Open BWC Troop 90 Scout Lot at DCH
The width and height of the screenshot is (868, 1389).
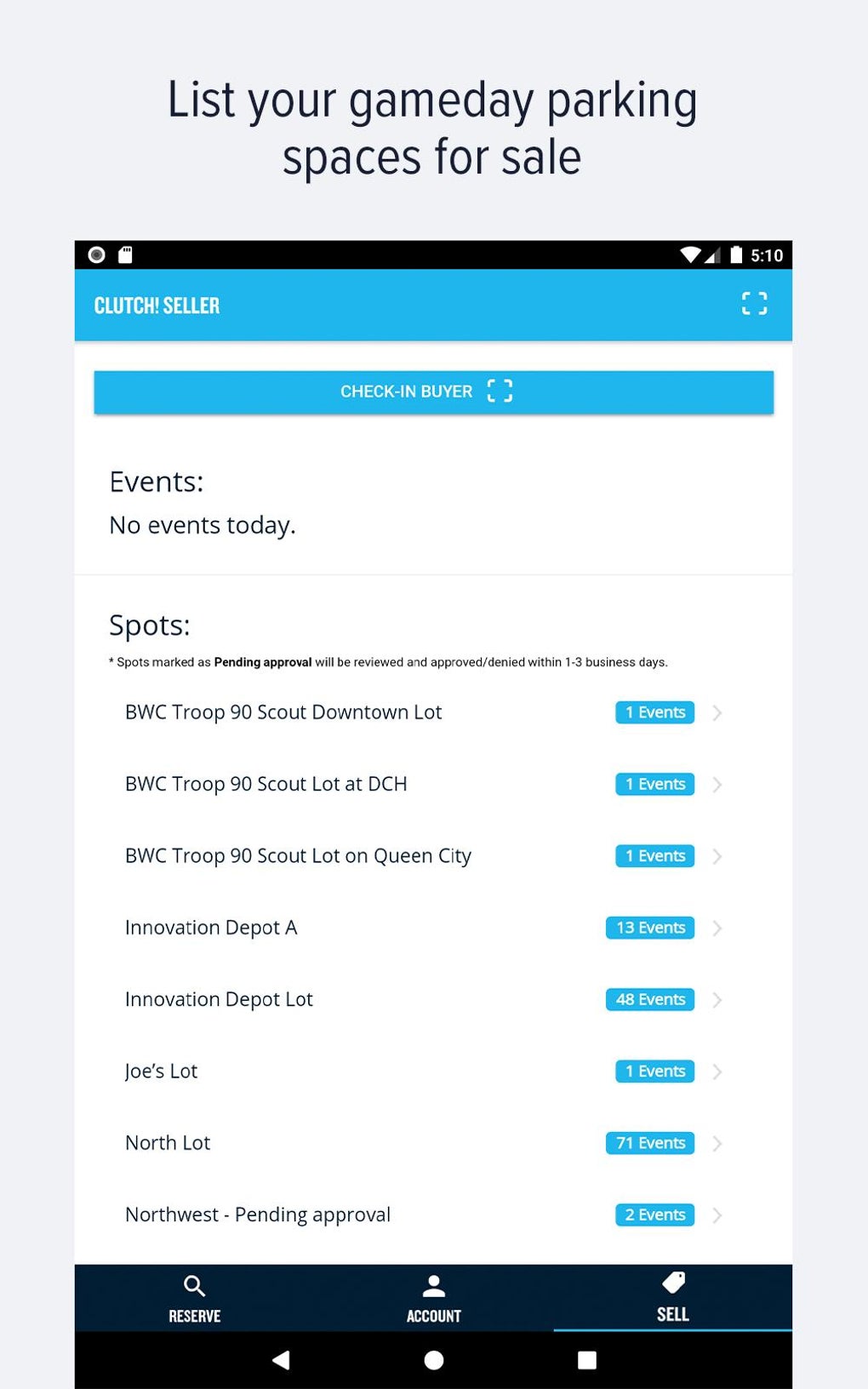point(266,784)
